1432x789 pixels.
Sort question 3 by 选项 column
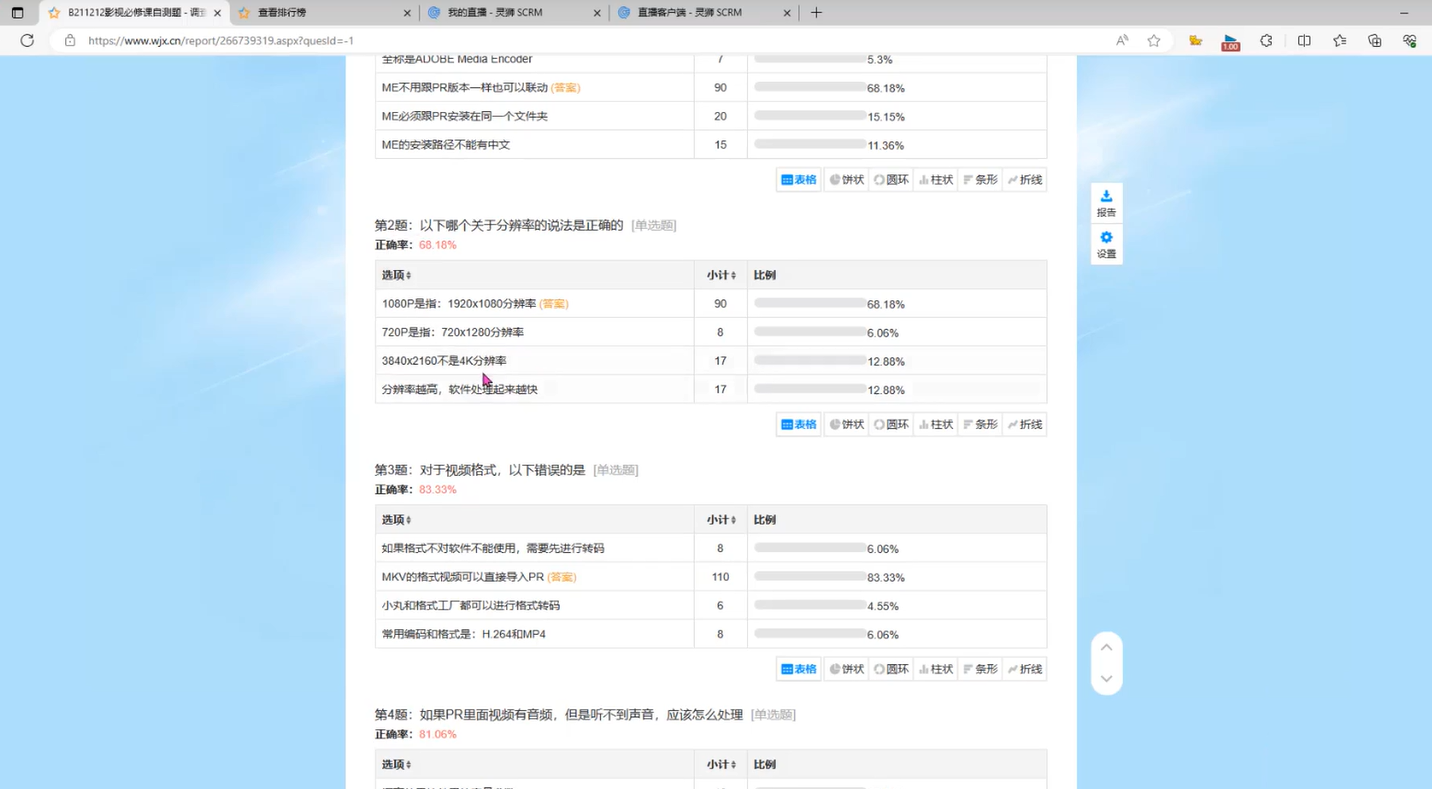[x=396, y=520]
